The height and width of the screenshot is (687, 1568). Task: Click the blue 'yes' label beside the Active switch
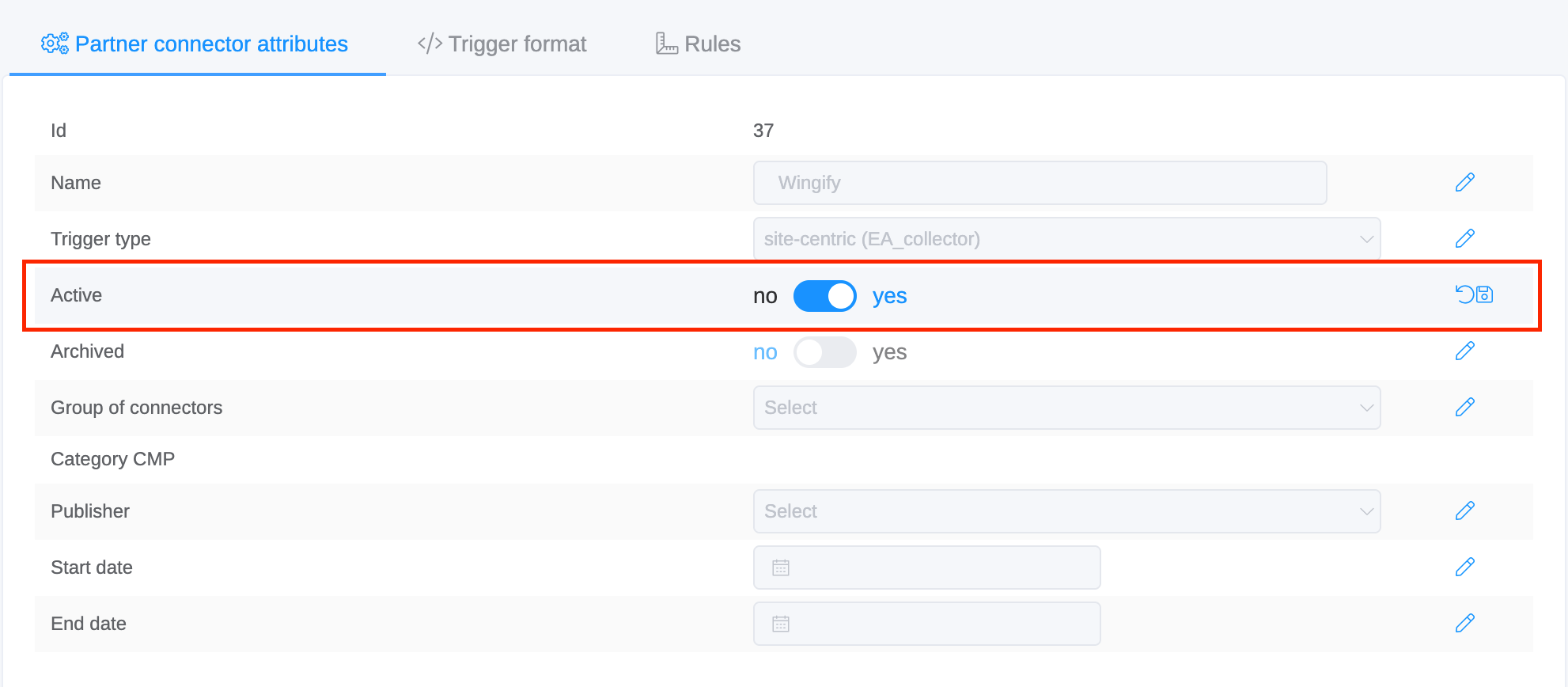[x=889, y=296]
